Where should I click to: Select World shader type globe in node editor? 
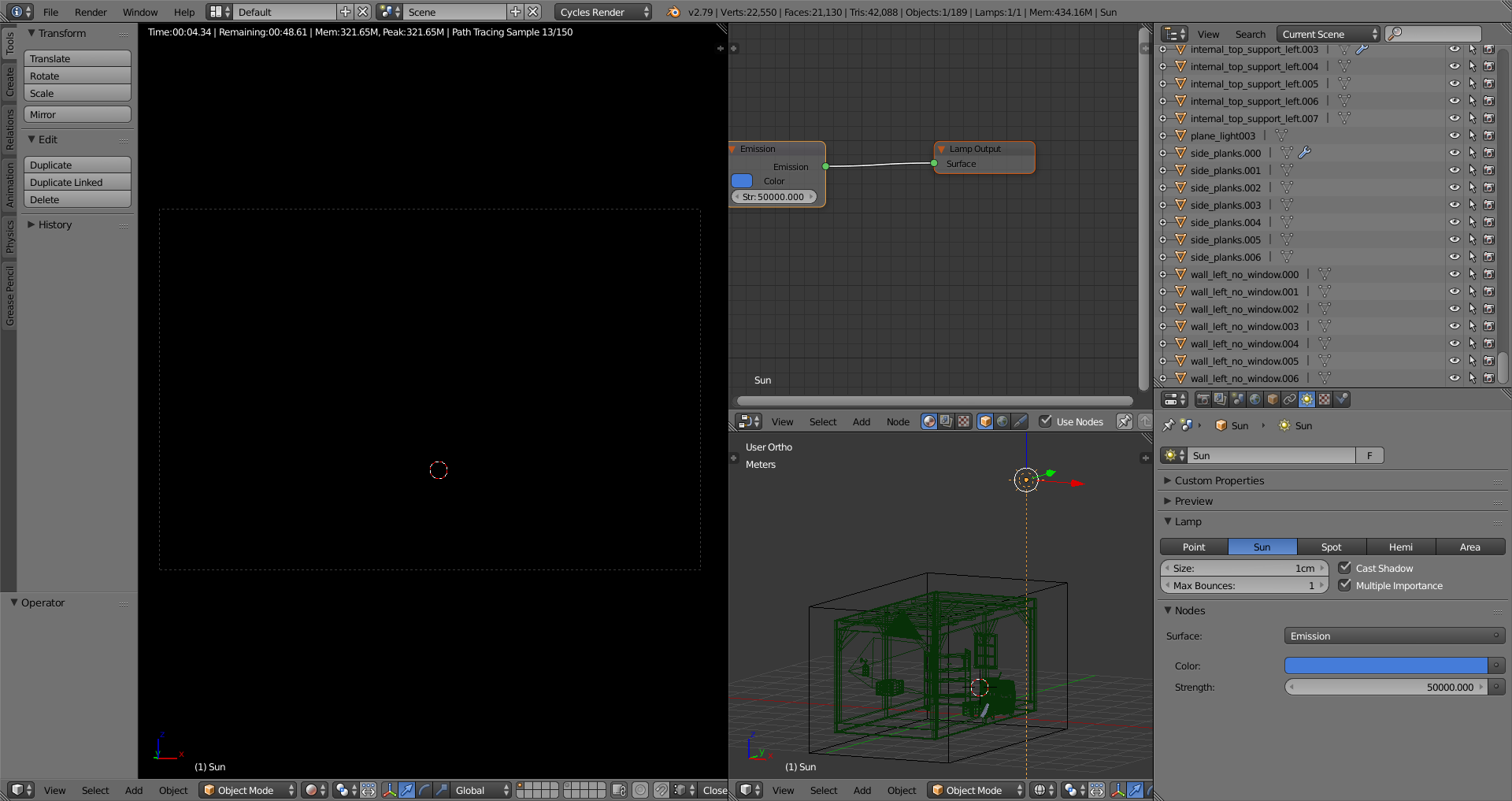click(x=1002, y=421)
